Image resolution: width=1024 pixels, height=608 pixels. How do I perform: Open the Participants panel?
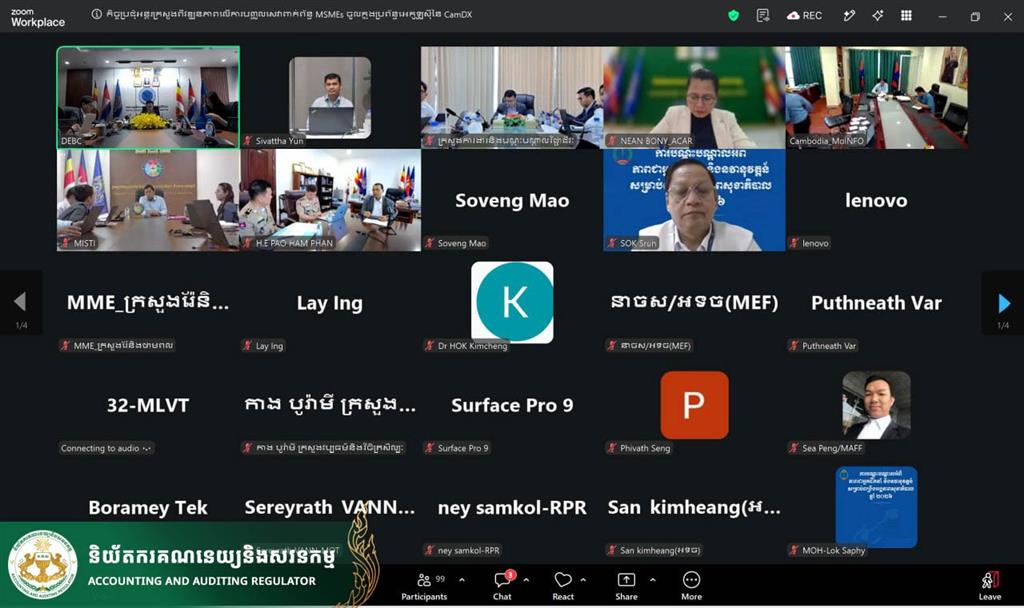pyautogui.click(x=424, y=586)
